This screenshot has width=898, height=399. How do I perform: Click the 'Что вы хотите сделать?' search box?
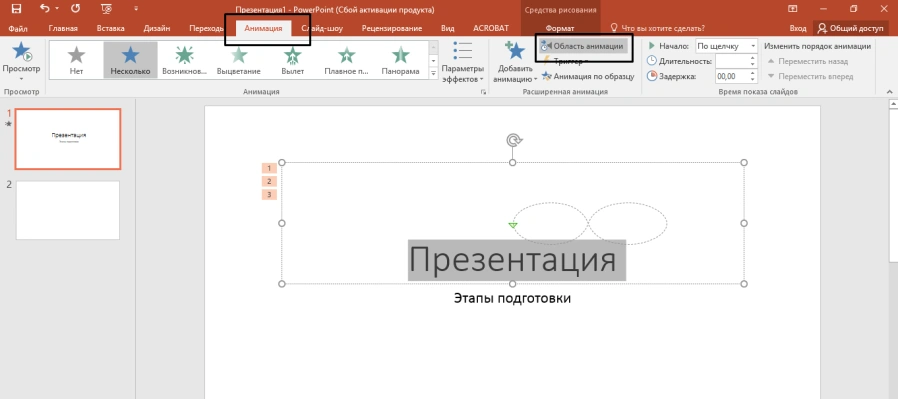pos(657,28)
